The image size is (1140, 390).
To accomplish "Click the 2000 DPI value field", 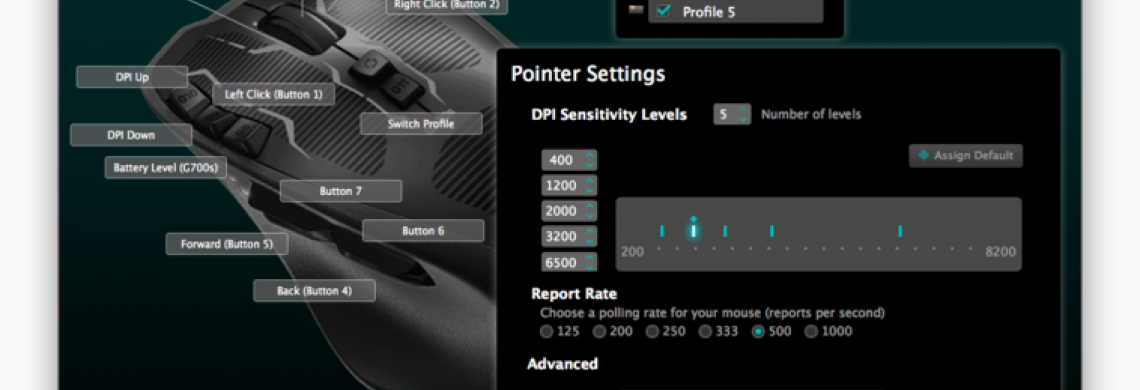I will click(x=569, y=211).
